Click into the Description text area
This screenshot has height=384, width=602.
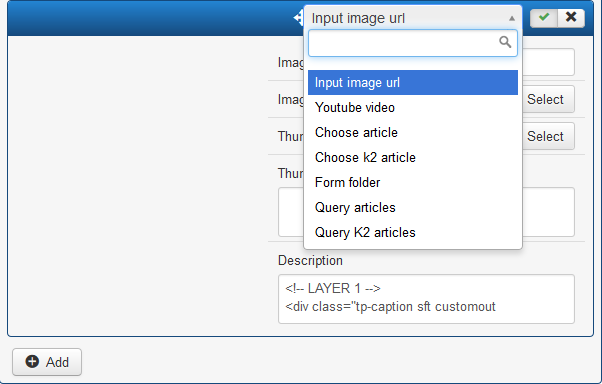click(426, 299)
